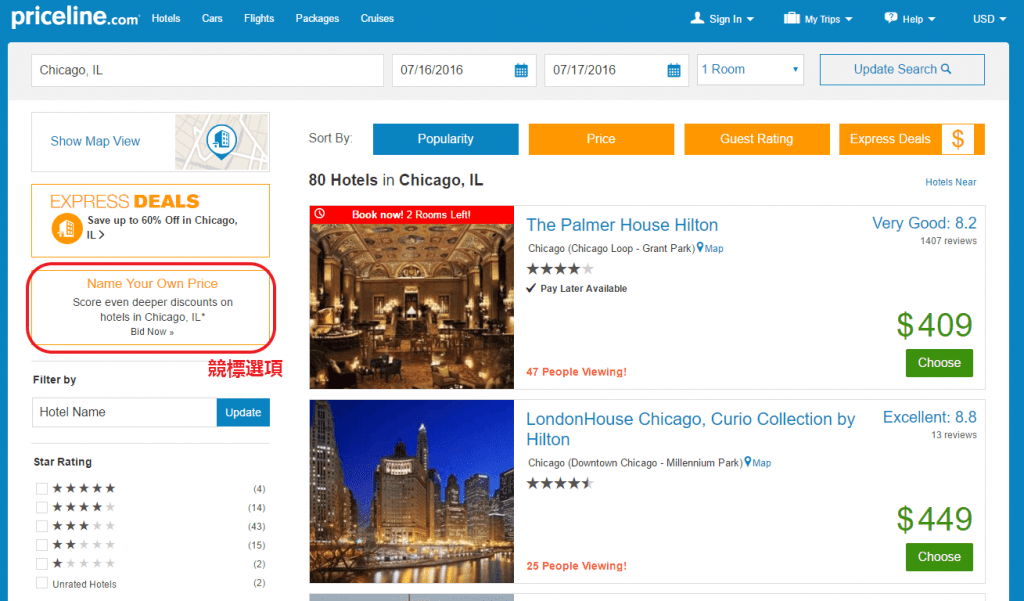The height and width of the screenshot is (601, 1024).
Task: Click the map pin next to Palmer House Hilton
Action: point(700,248)
